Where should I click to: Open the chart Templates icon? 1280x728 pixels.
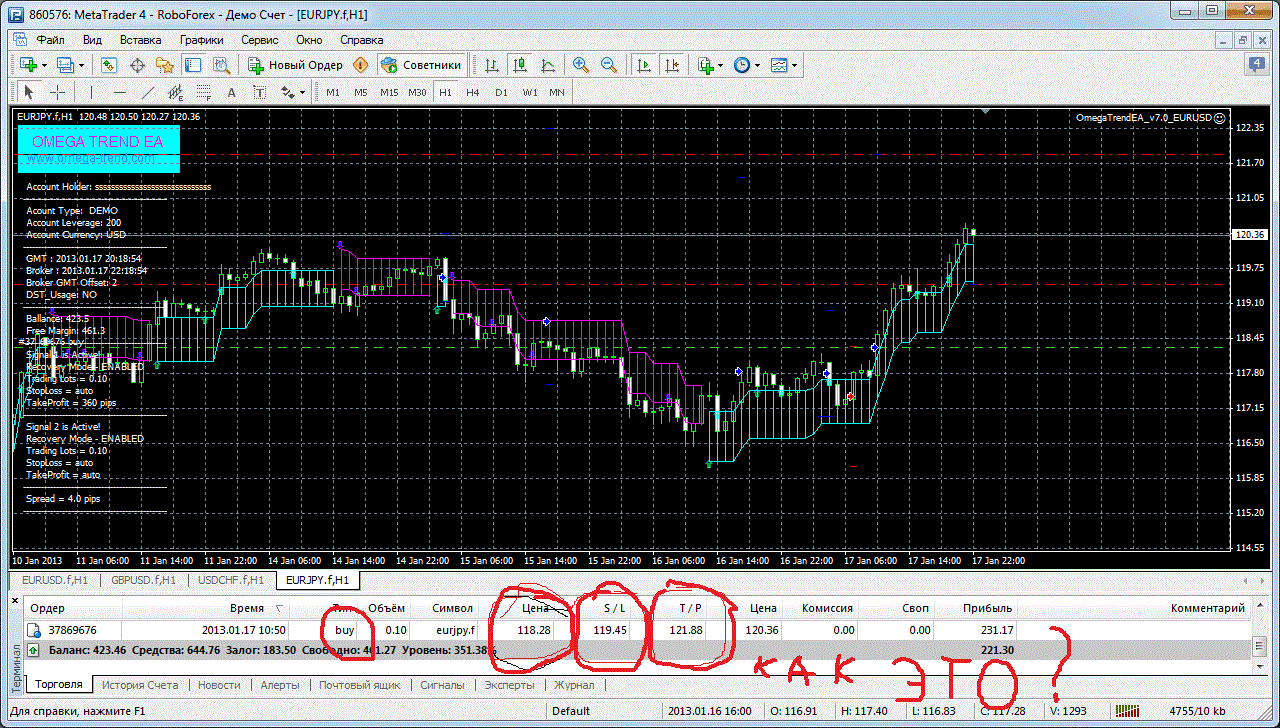coord(780,65)
